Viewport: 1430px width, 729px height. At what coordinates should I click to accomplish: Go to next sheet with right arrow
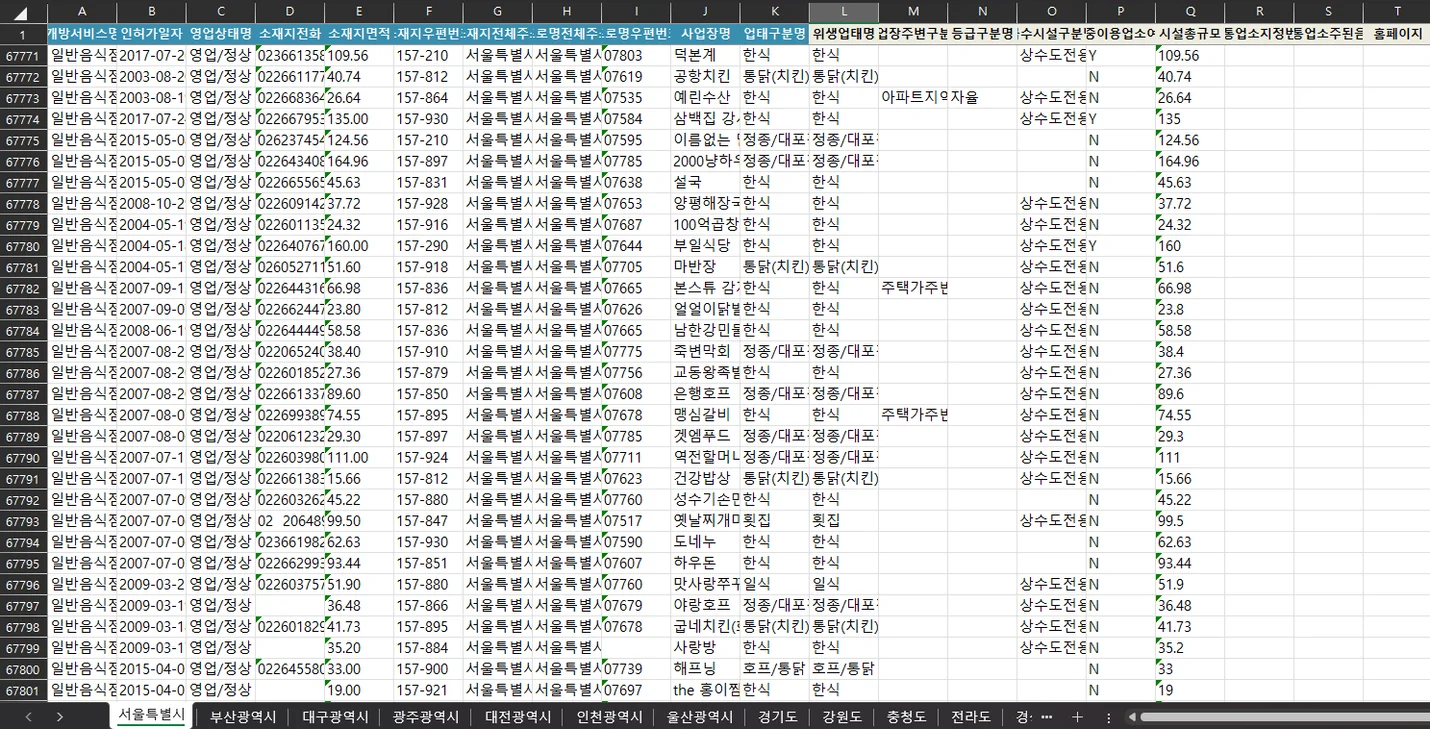[60, 716]
